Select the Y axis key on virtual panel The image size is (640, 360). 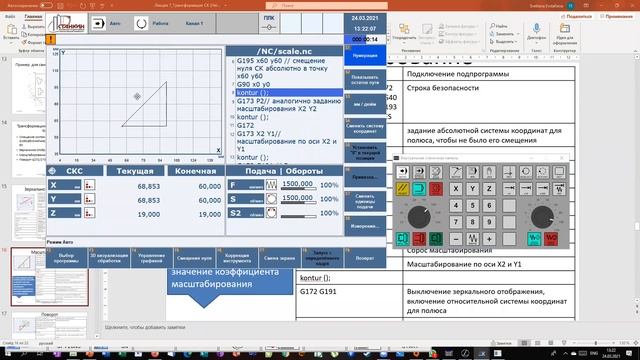pos(473,189)
